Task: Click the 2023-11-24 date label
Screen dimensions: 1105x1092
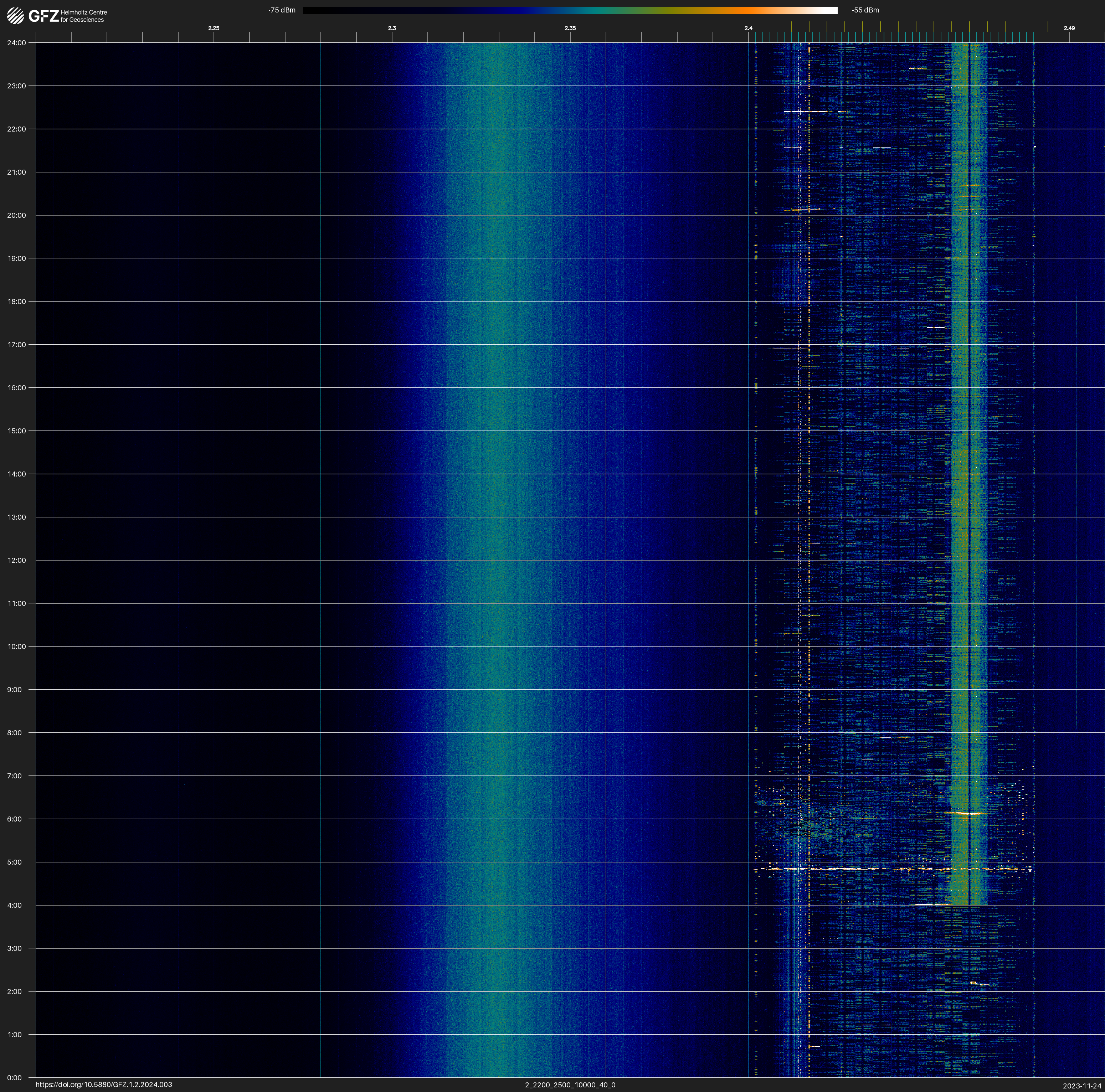Action: point(1081,1086)
